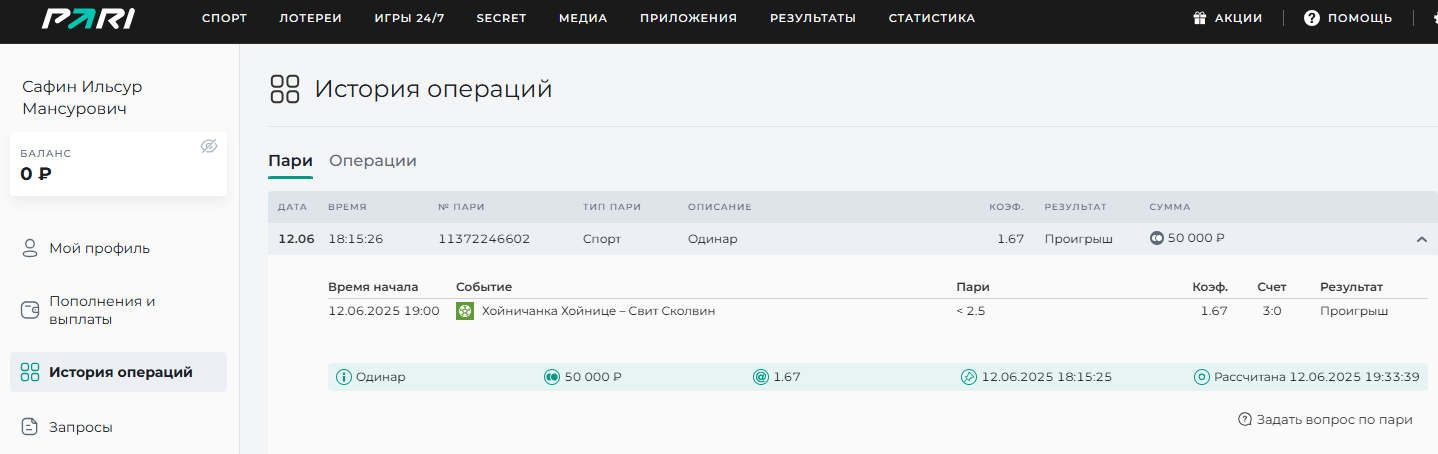Click the placed-time icon before 18:15:25
Screen dimensions: 1438x454
968,377
